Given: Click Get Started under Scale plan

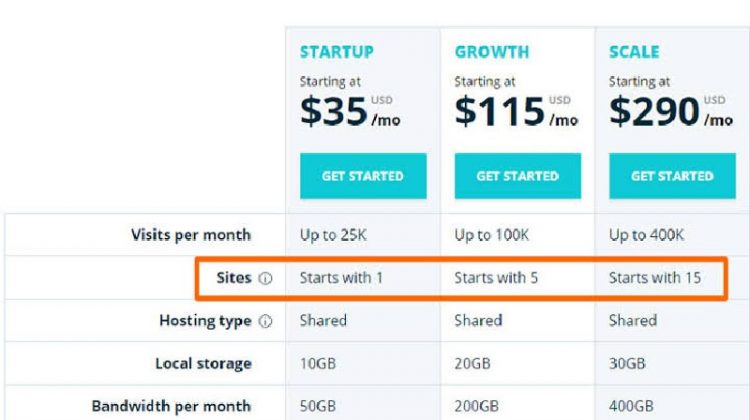Looking at the screenshot, I should coord(672,176).
